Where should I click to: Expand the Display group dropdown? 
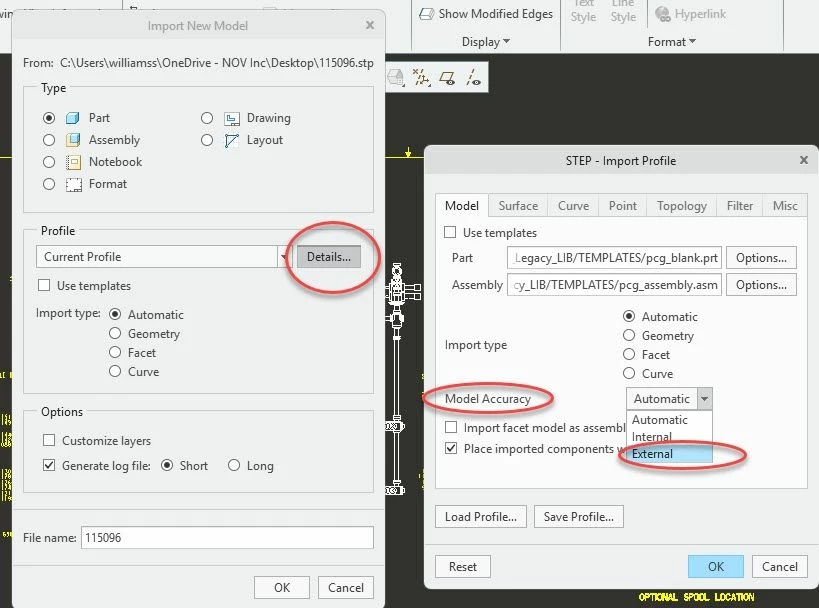tap(486, 42)
